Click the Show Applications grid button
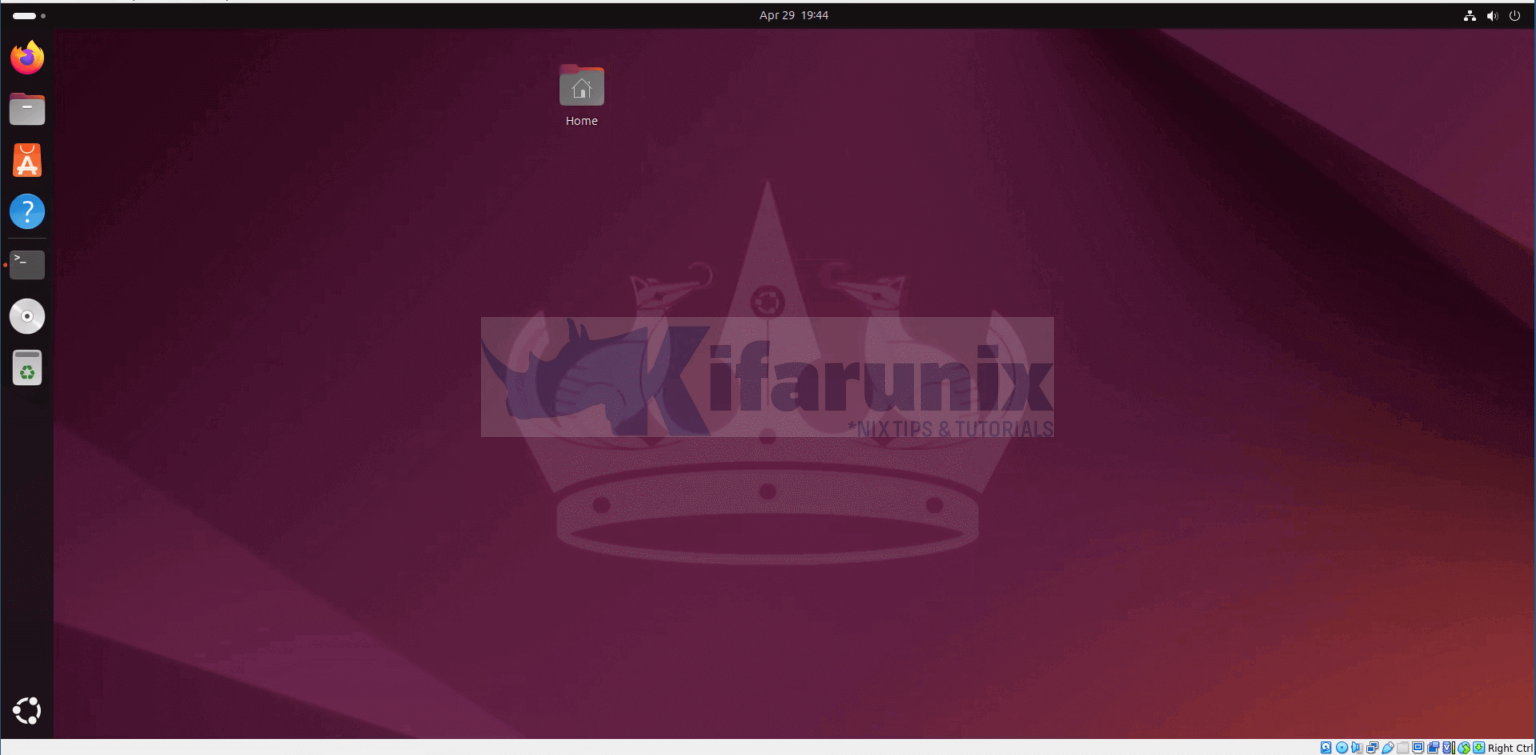Screen dimensions: 1536x755 pyautogui.click(x=27, y=710)
